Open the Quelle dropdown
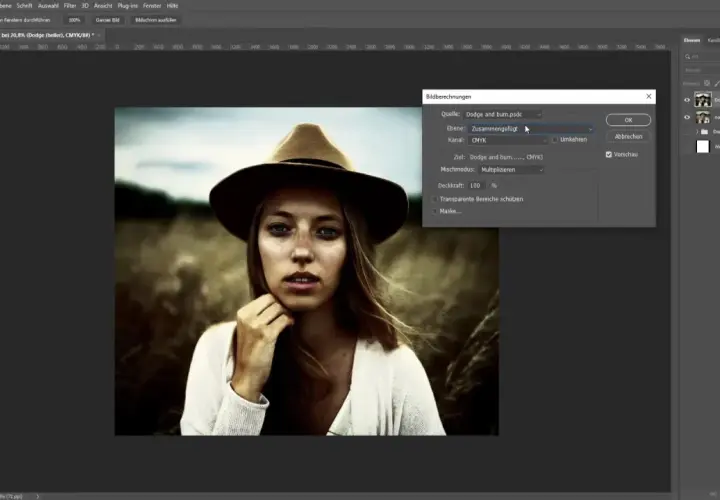720x500 pixels. [x=502, y=114]
